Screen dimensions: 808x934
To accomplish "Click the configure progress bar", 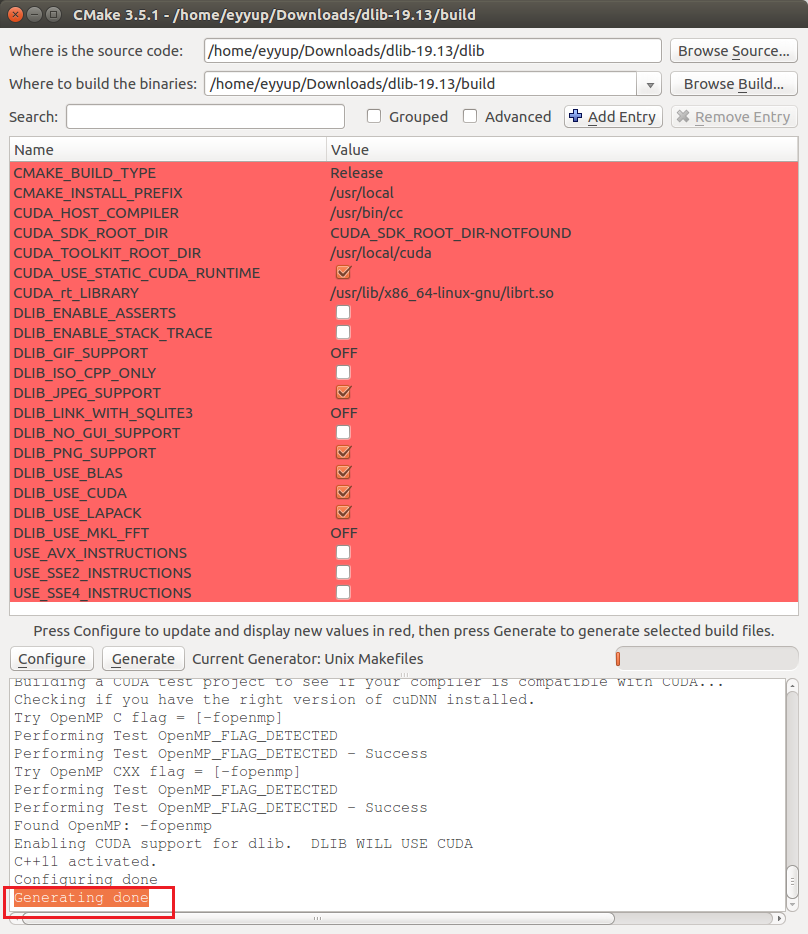I will [706, 659].
